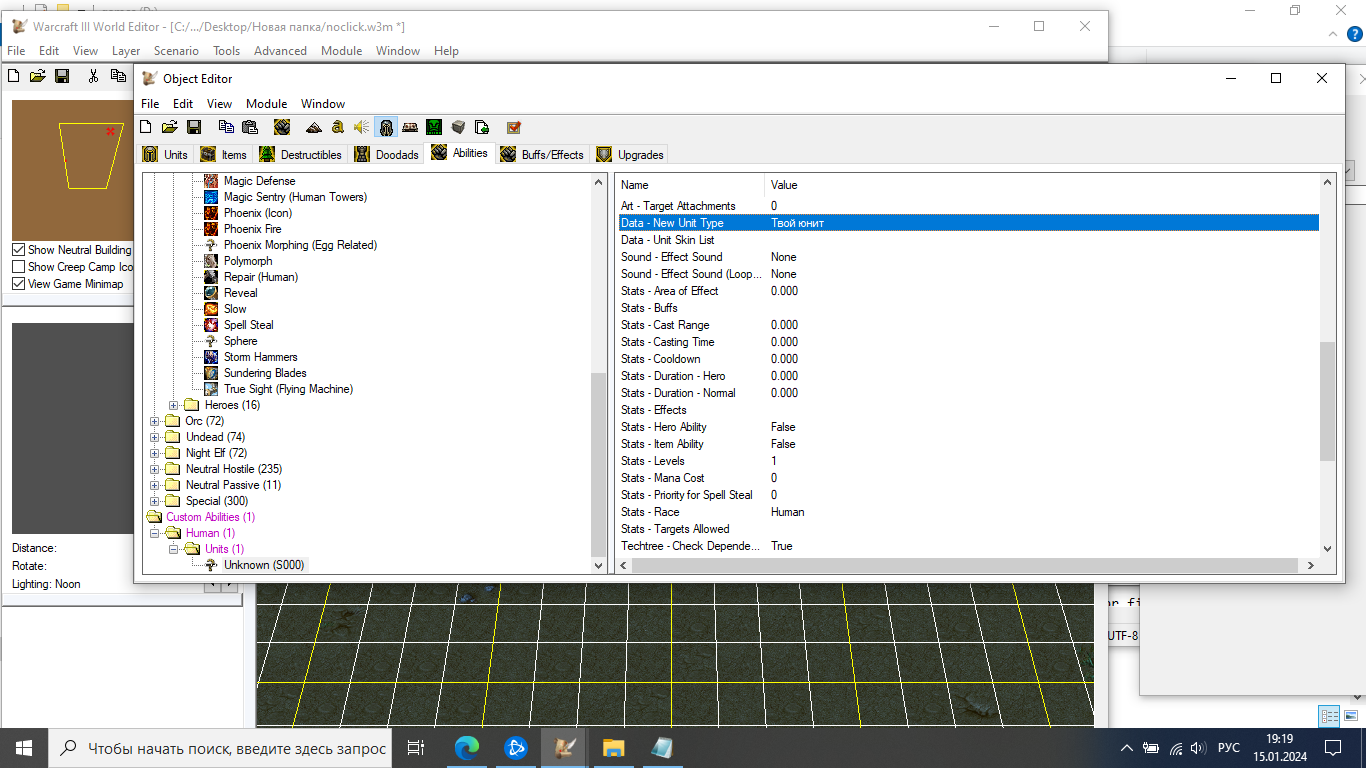Open File Explorer from taskbar
Screen dimensions: 1366x768
click(x=613, y=747)
